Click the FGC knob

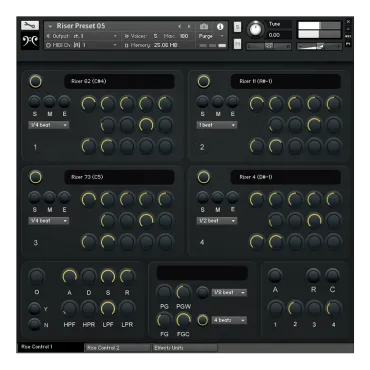tap(183, 320)
